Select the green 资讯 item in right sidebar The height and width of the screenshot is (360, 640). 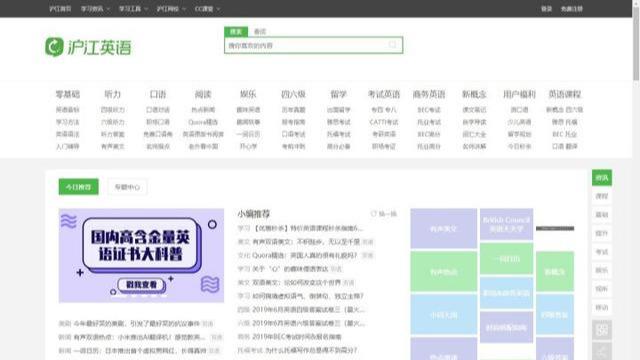(602, 178)
